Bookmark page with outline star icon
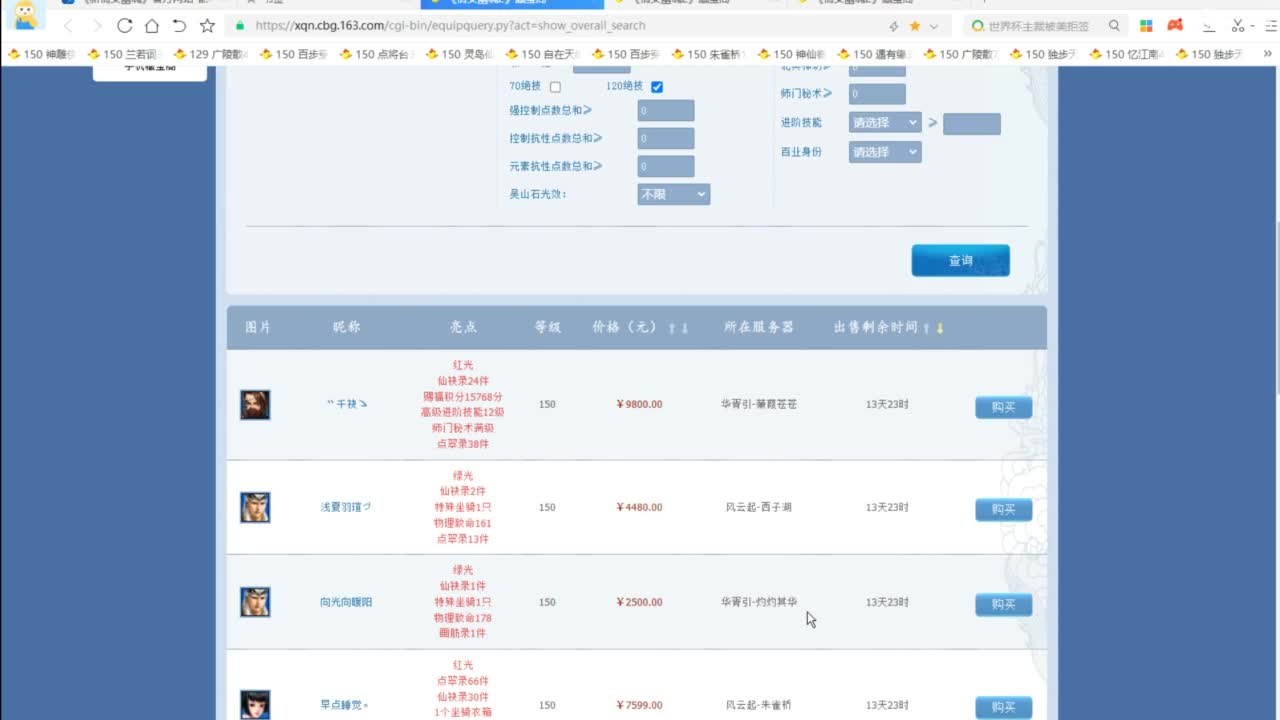The image size is (1280, 720). [x=207, y=25]
